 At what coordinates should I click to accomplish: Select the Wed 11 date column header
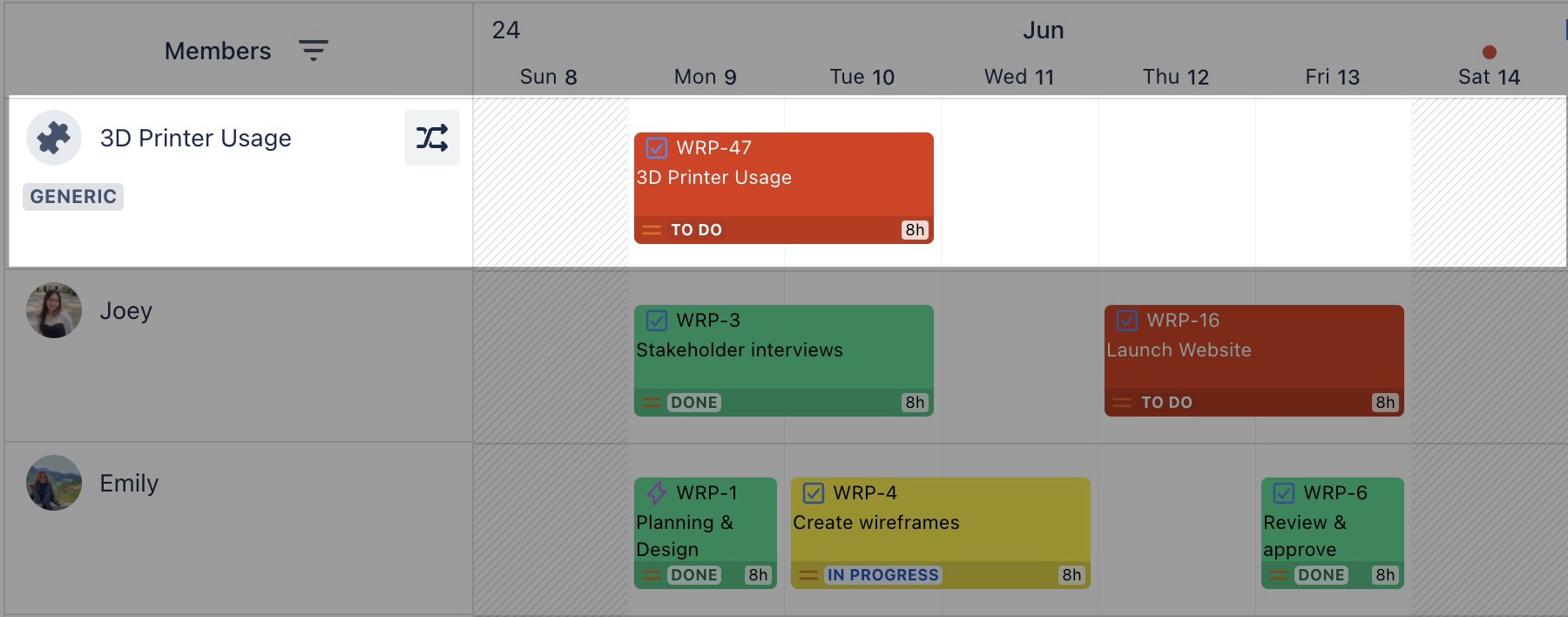1019,77
